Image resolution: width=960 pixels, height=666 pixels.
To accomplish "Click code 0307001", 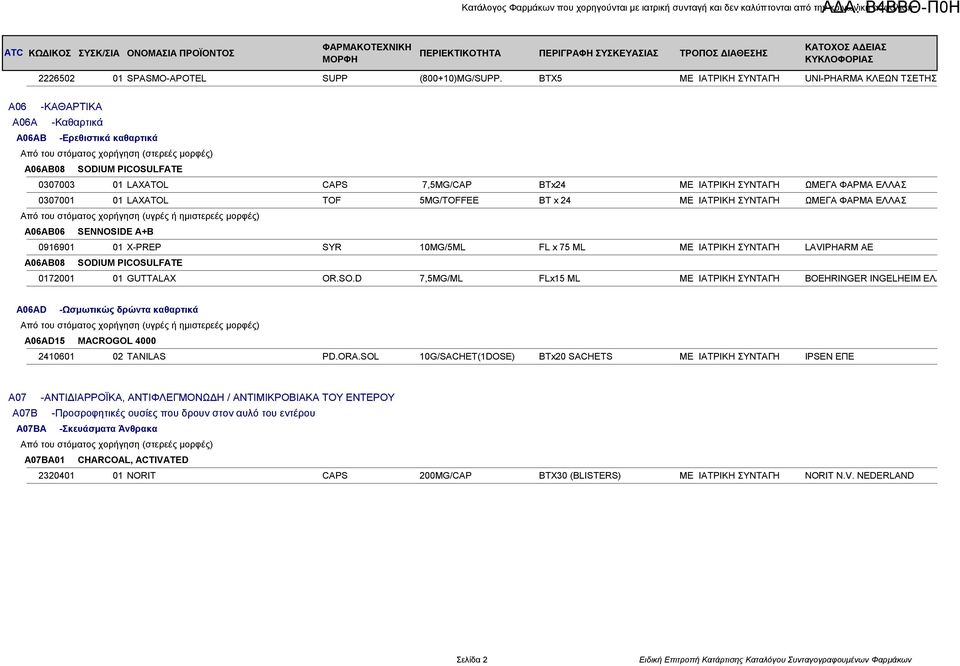I will point(56,200).
